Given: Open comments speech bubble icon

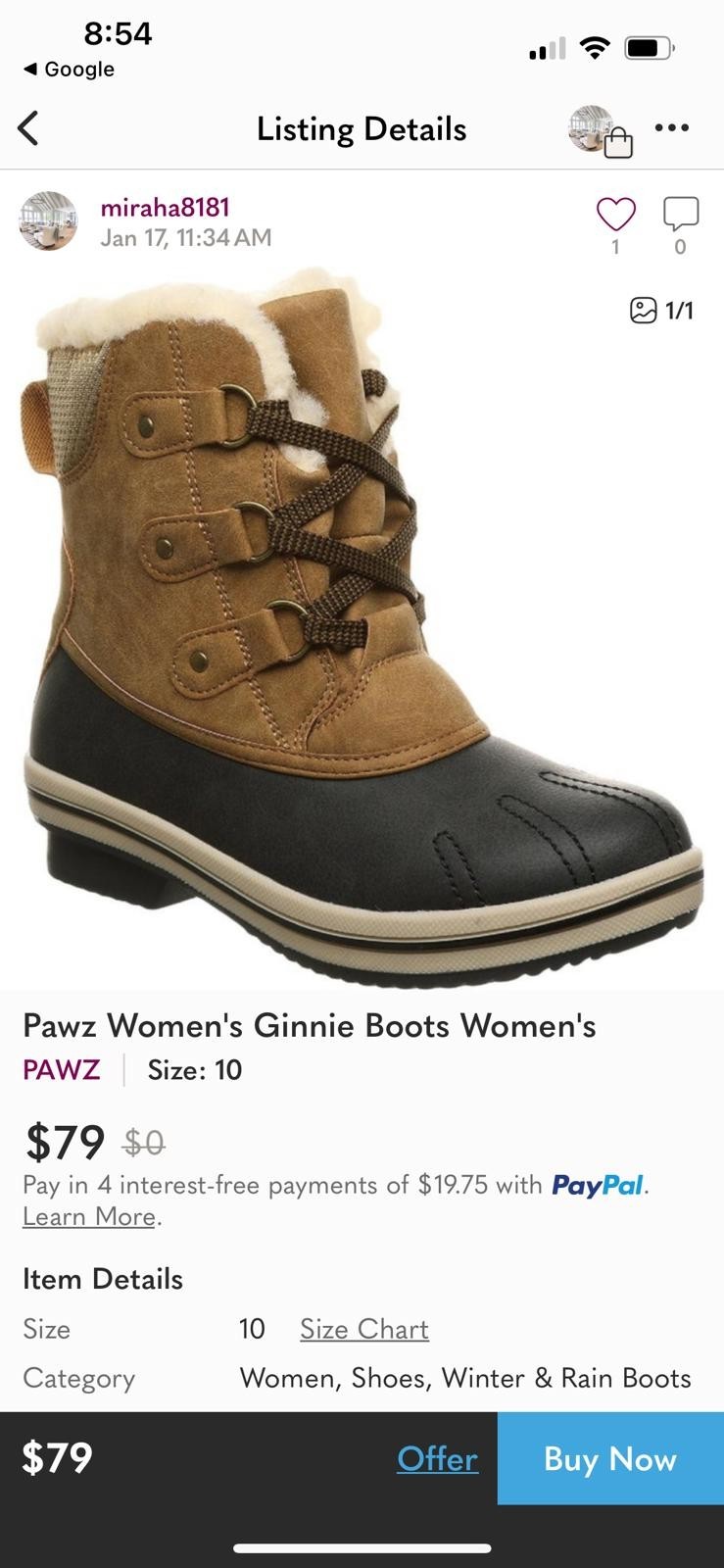Looking at the screenshot, I should 681,213.
